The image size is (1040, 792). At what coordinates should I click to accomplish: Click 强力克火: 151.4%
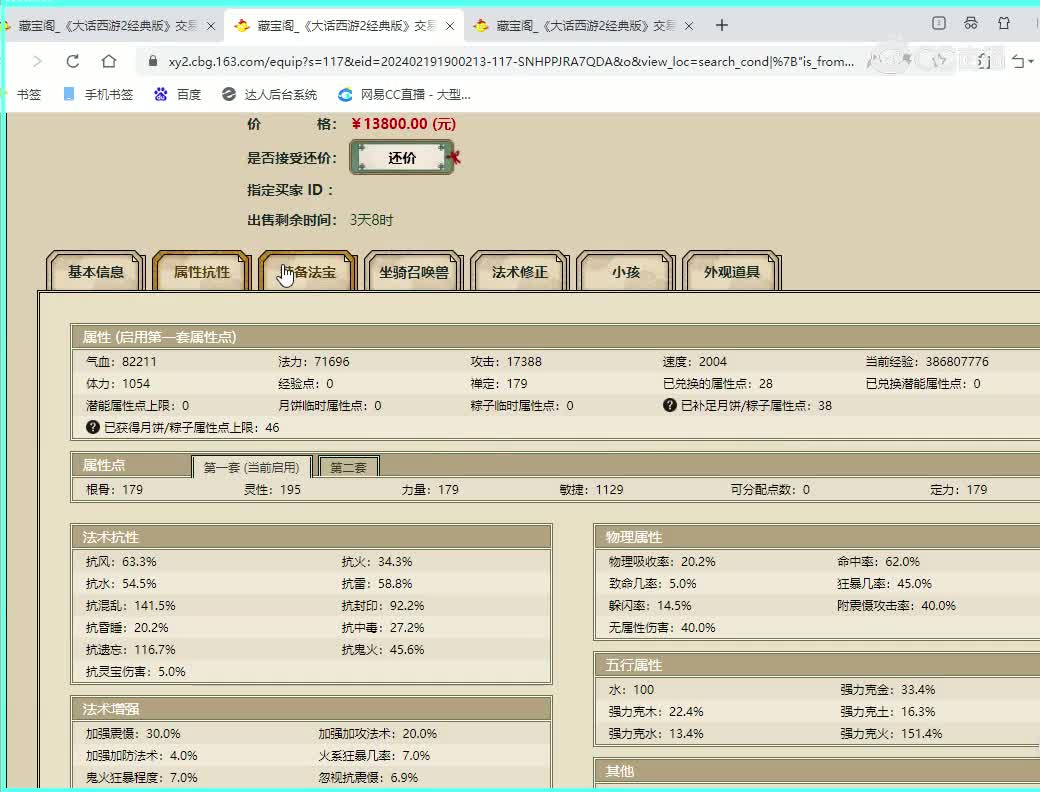[x=891, y=734]
